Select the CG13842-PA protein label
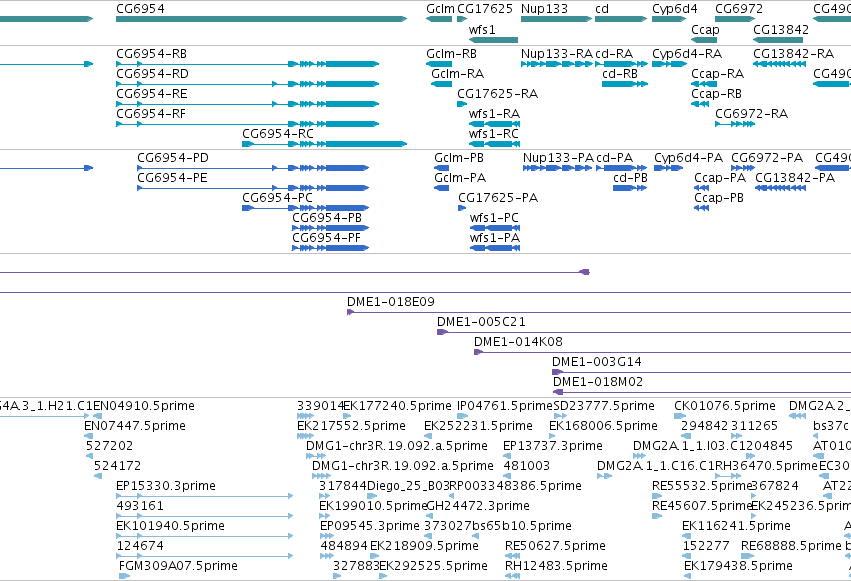This screenshot has width=851, height=581. pos(795,178)
